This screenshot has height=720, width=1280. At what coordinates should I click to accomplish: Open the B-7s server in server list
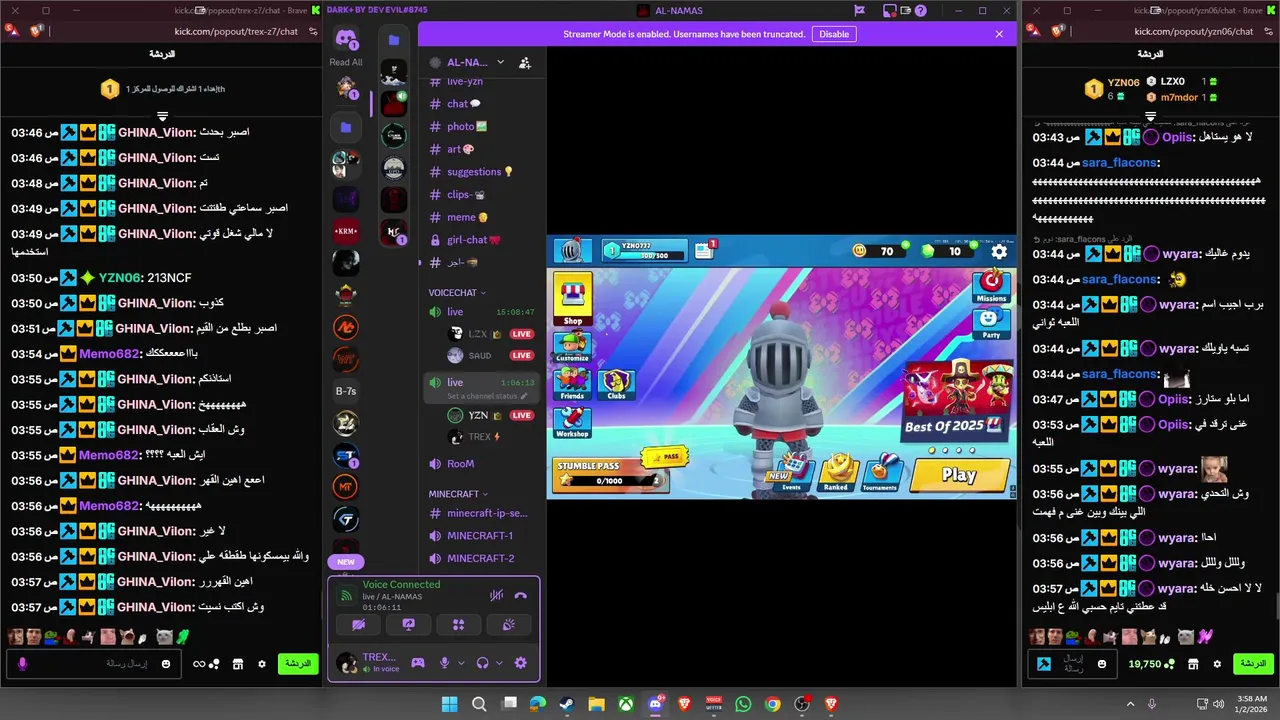[346, 391]
